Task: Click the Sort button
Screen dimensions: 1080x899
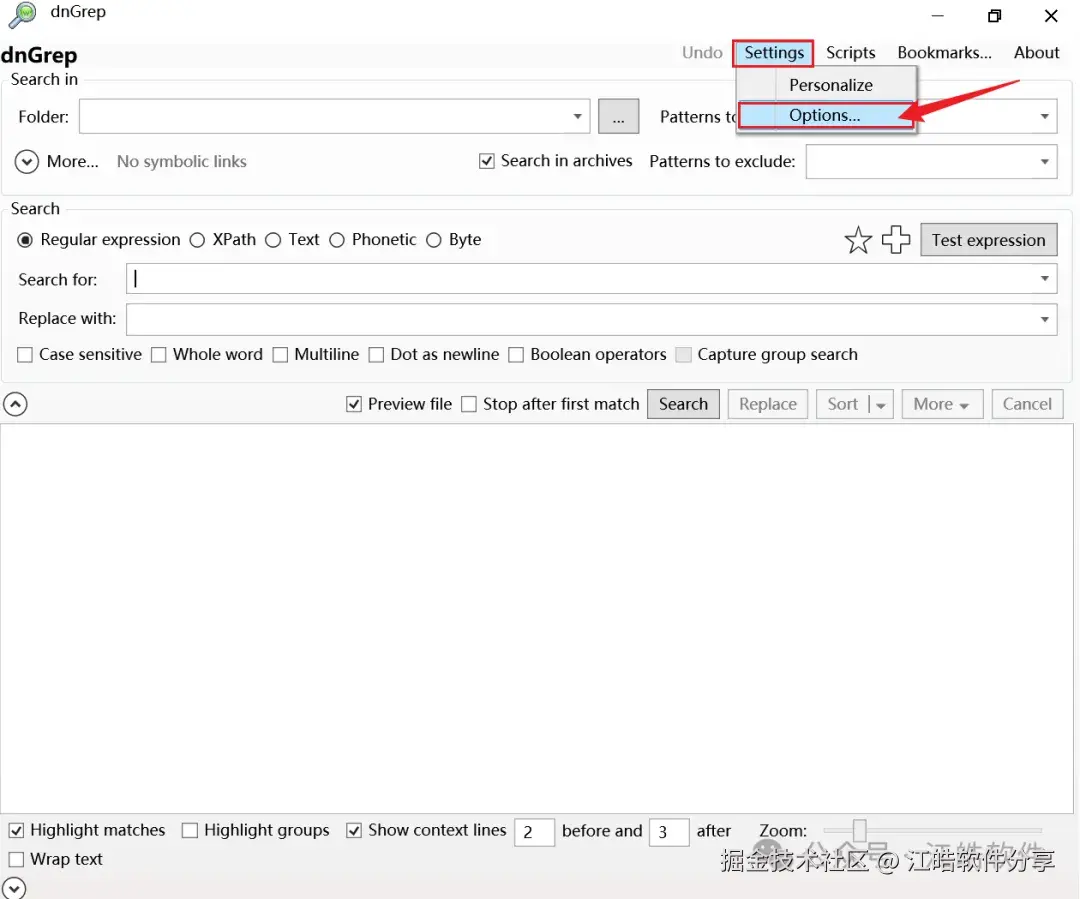Action: point(842,404)
